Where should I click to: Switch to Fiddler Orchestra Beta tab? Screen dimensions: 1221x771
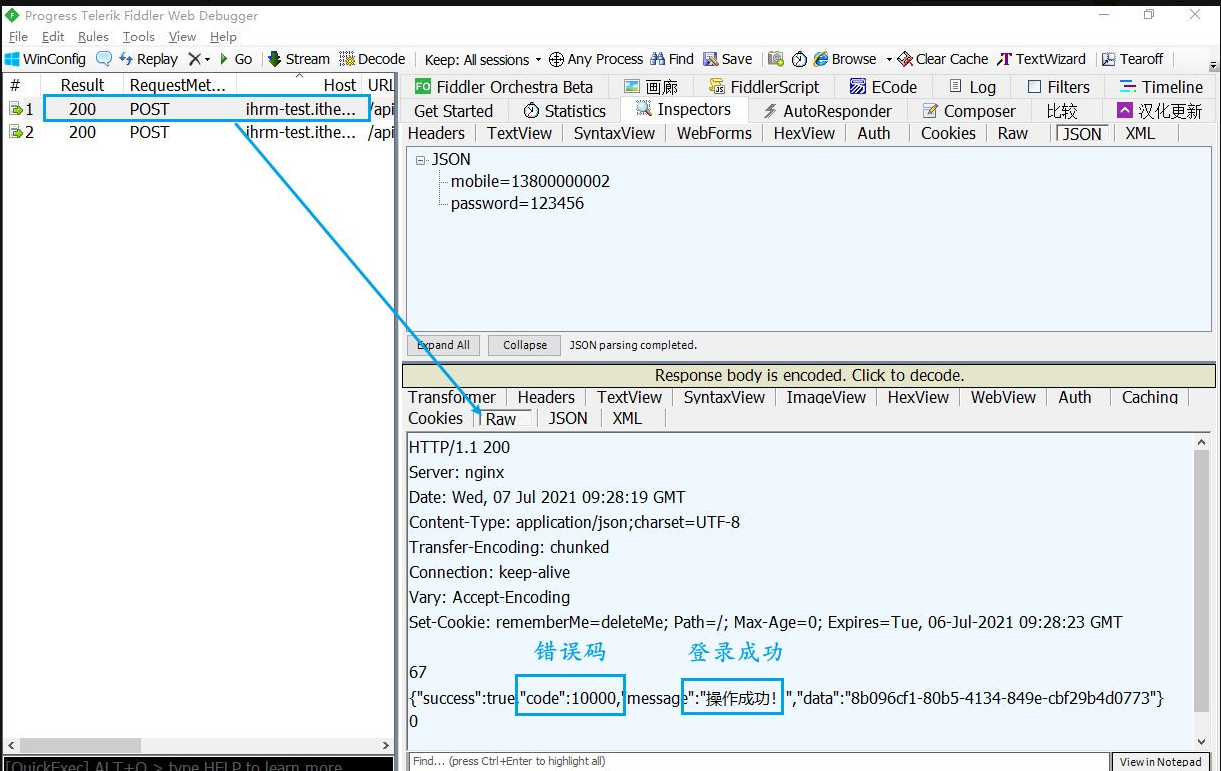click(x=505, y=87)
